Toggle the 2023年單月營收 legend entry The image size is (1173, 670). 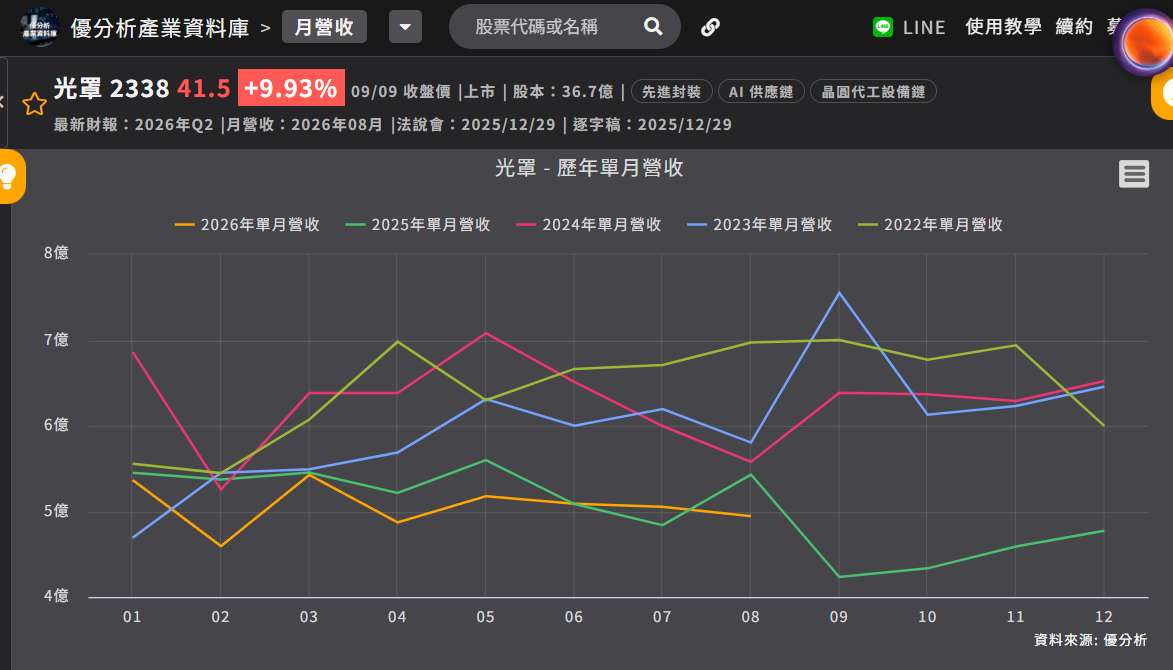(x=759, y=224)
